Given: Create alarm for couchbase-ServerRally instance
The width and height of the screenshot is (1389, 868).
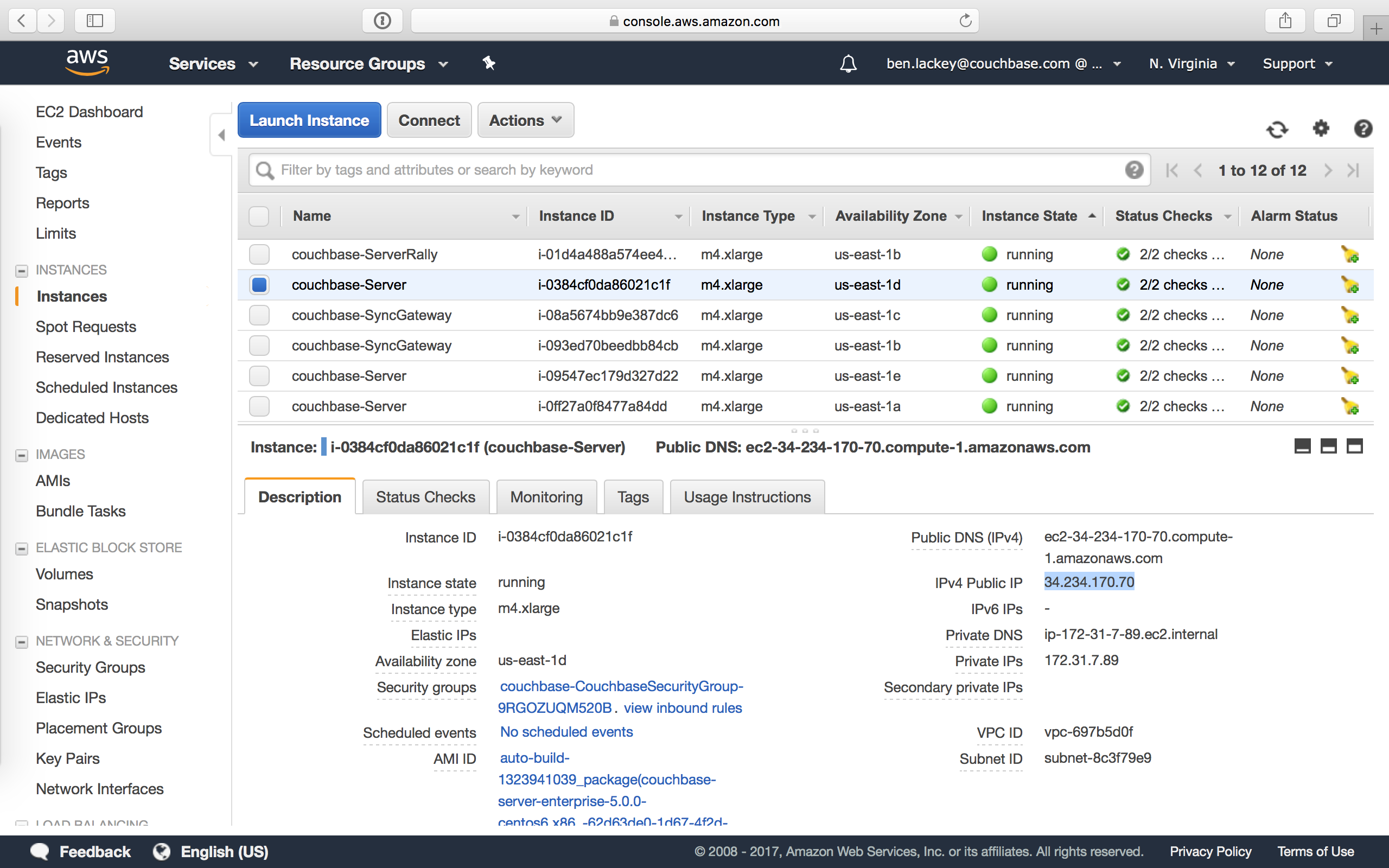Looking at the screenshot, I should tap(1349, 254).
